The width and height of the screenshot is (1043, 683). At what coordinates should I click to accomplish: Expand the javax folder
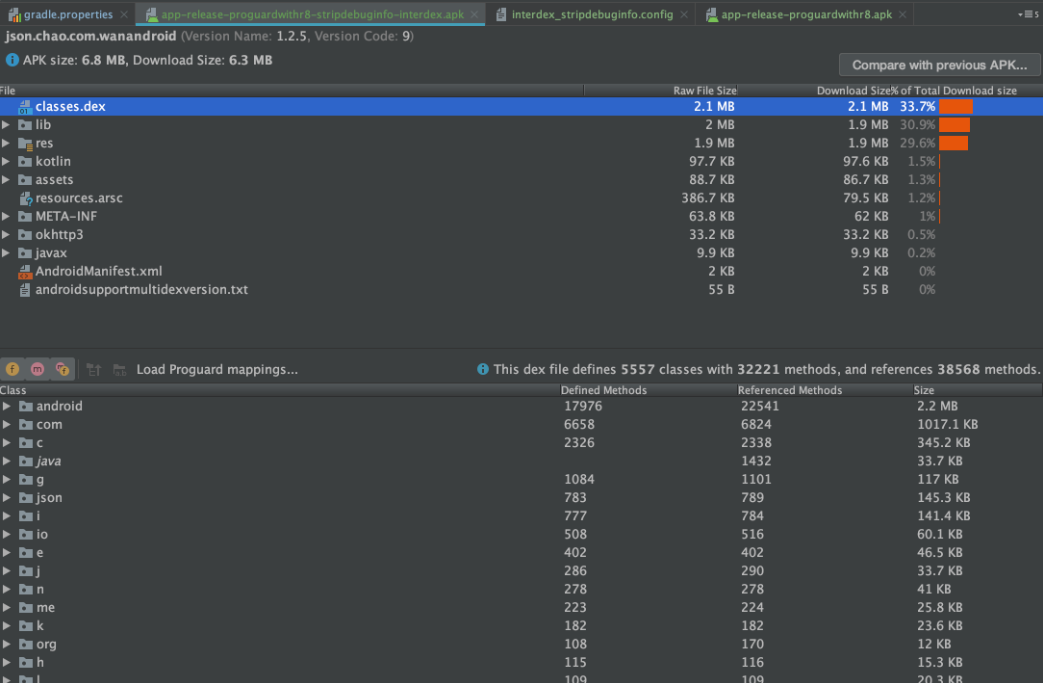click(6, 253)
